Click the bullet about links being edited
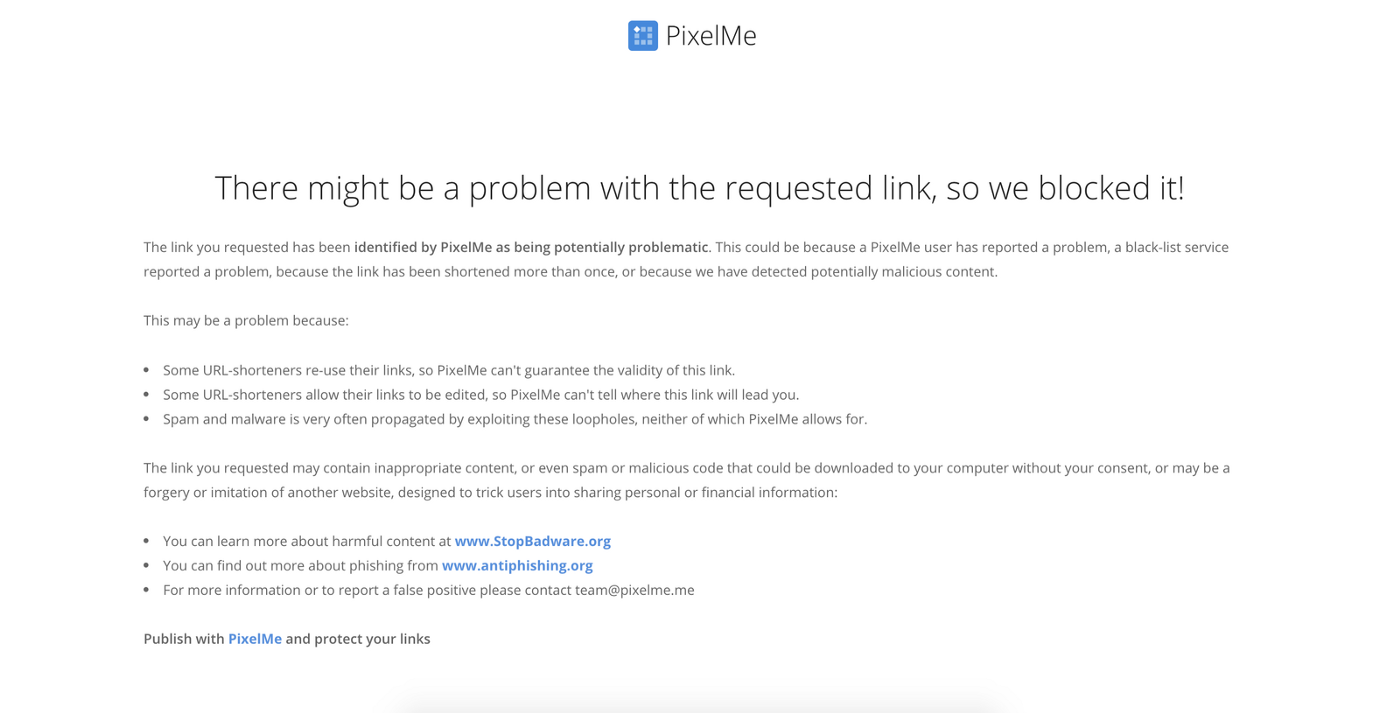The width and height of the screenshot is (1400, 713). 481,395
